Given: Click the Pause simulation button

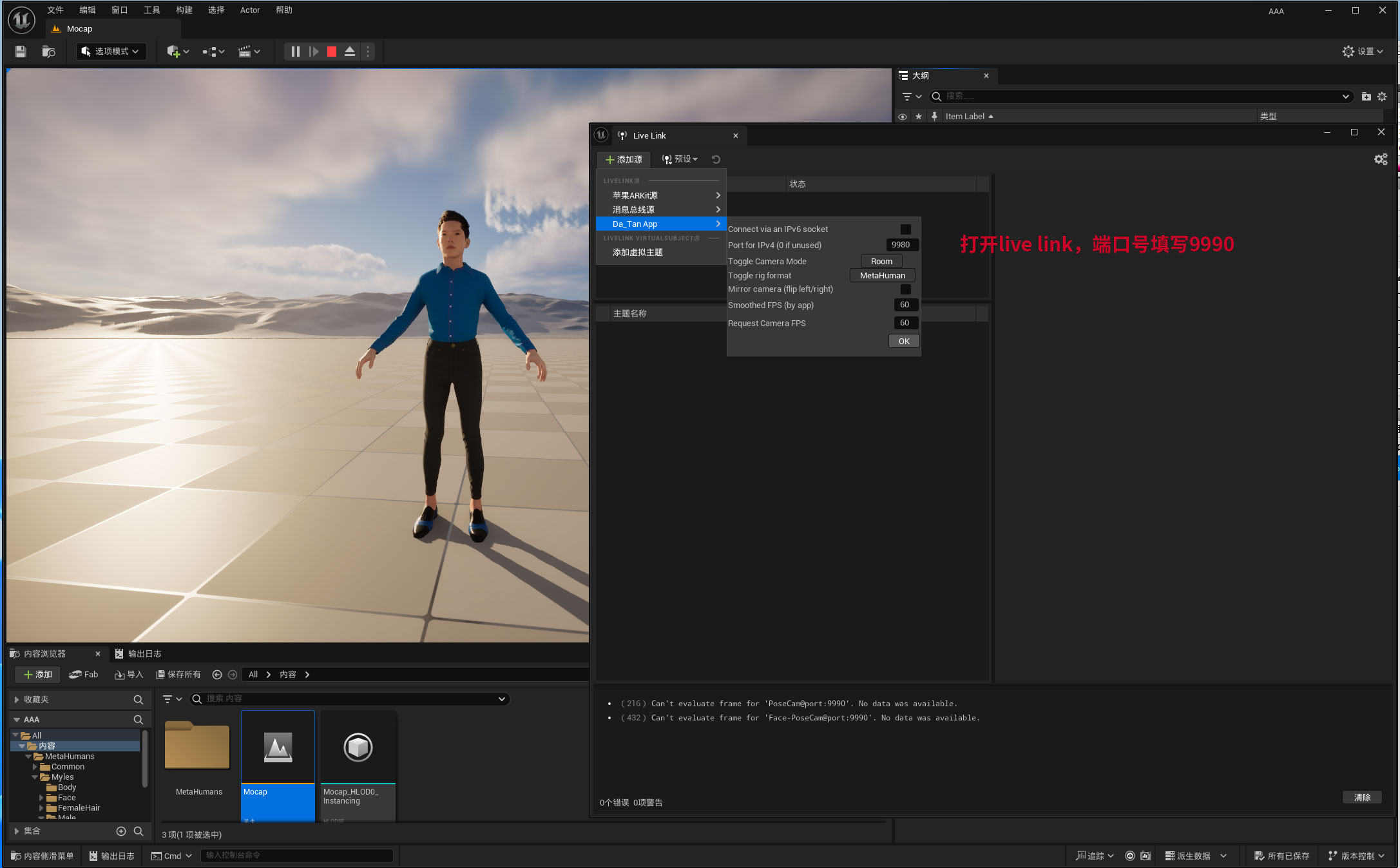Looking at the screenshot, I should point(295,52).
